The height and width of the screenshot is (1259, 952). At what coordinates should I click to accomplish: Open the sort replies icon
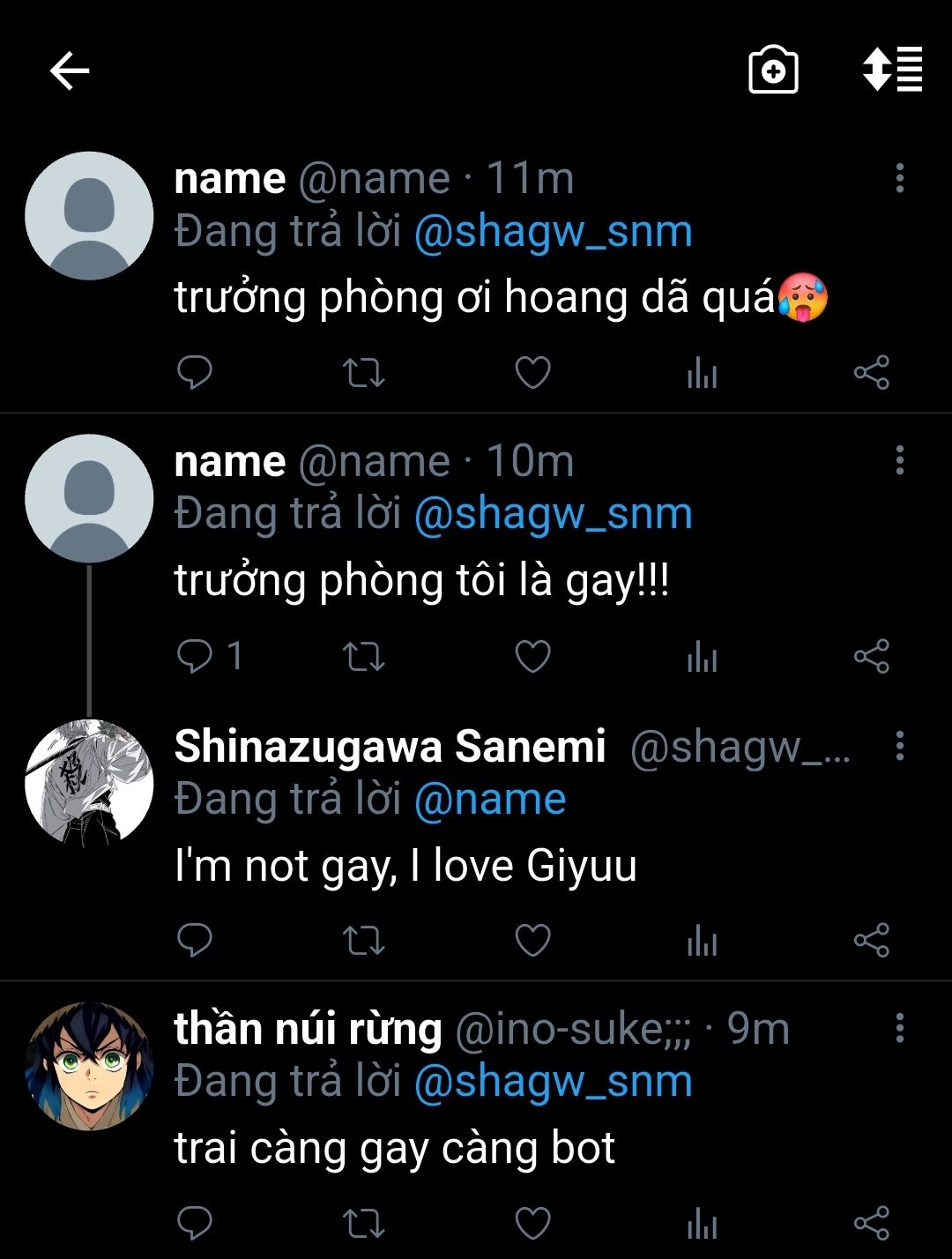pyautogui.click(x=892, y=69)
